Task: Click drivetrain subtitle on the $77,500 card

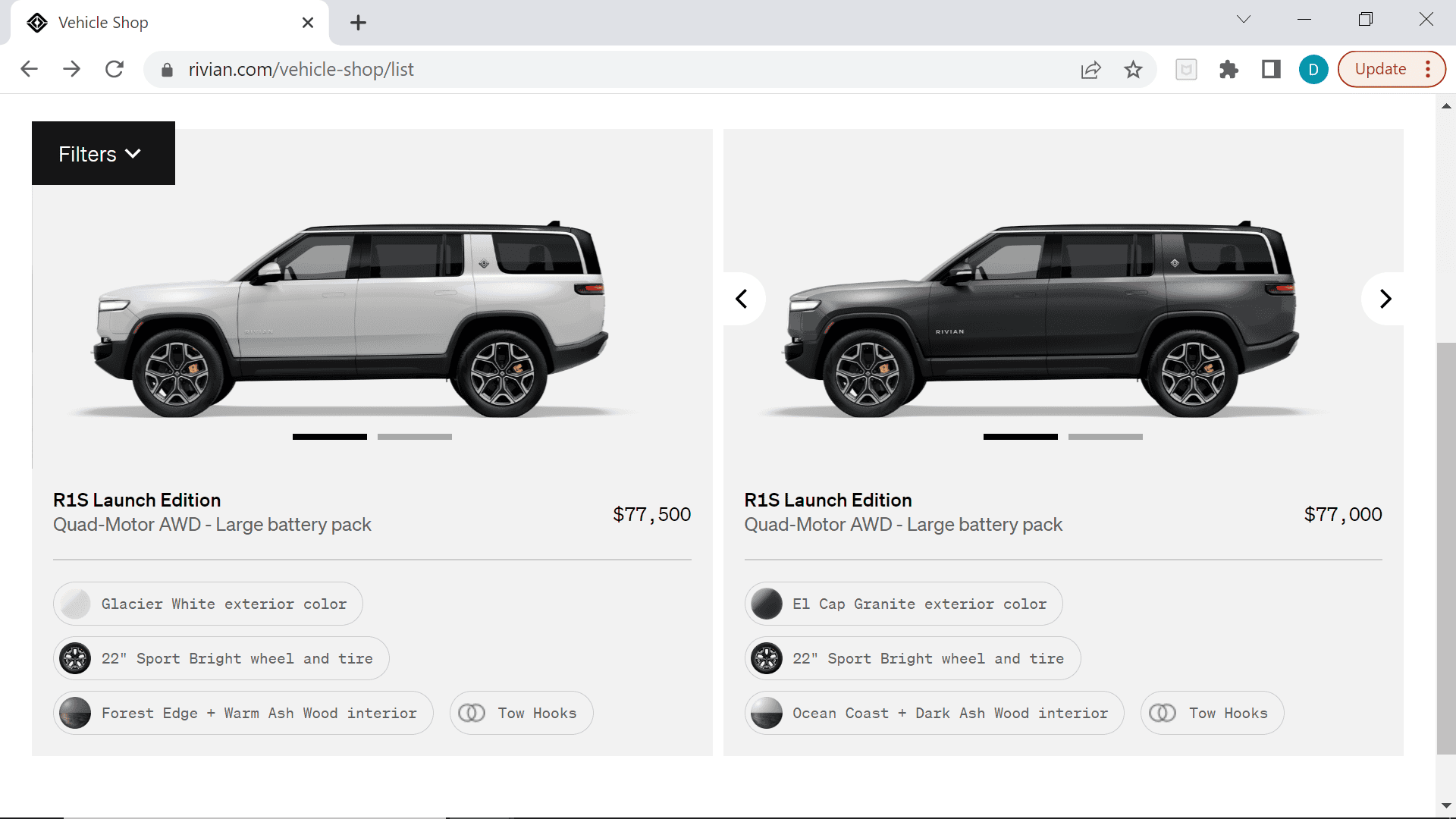Action: pyautogui.click(x=212, y=525)
